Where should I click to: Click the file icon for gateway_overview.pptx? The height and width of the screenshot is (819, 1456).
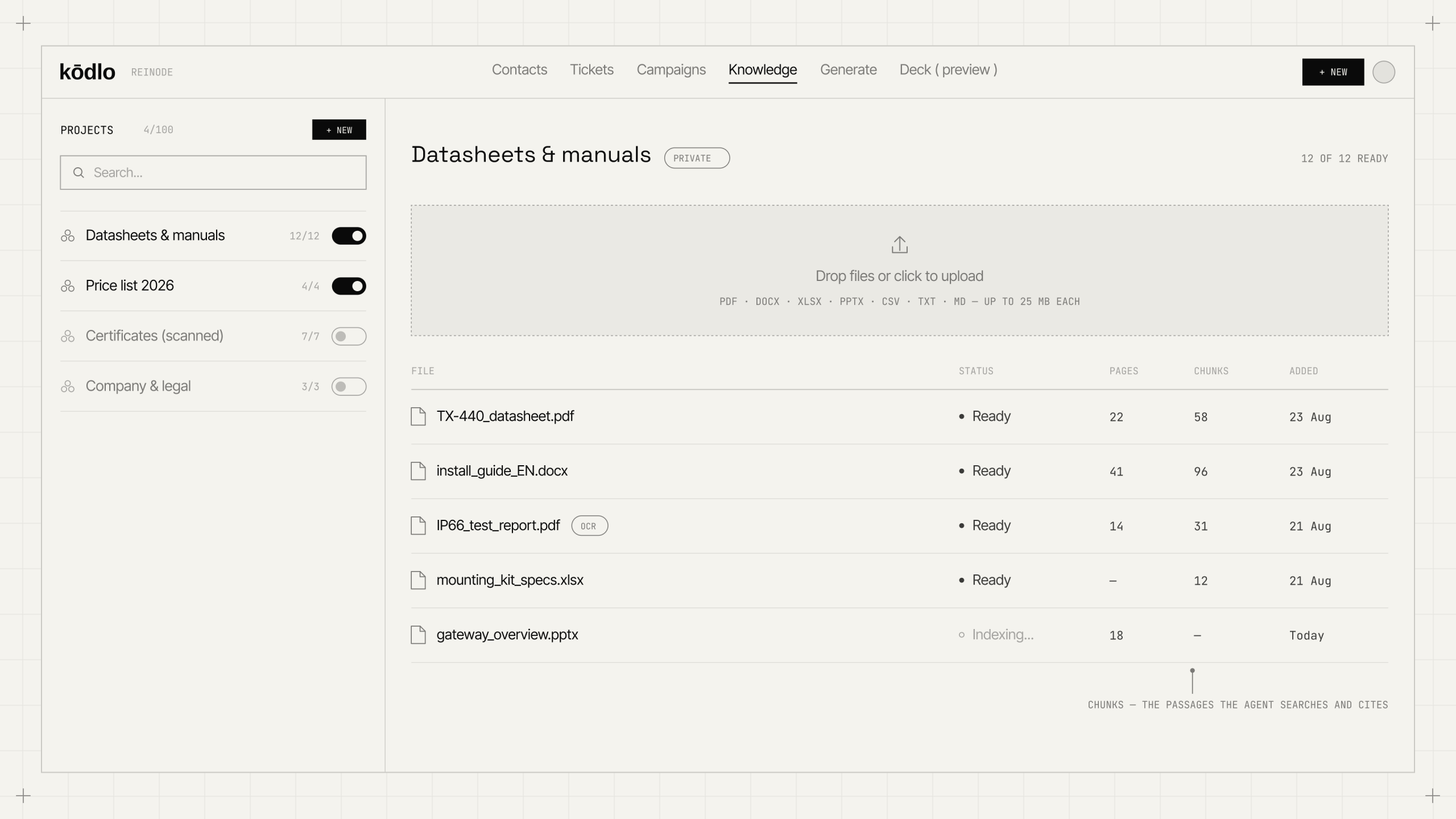(x=418, y=635)
